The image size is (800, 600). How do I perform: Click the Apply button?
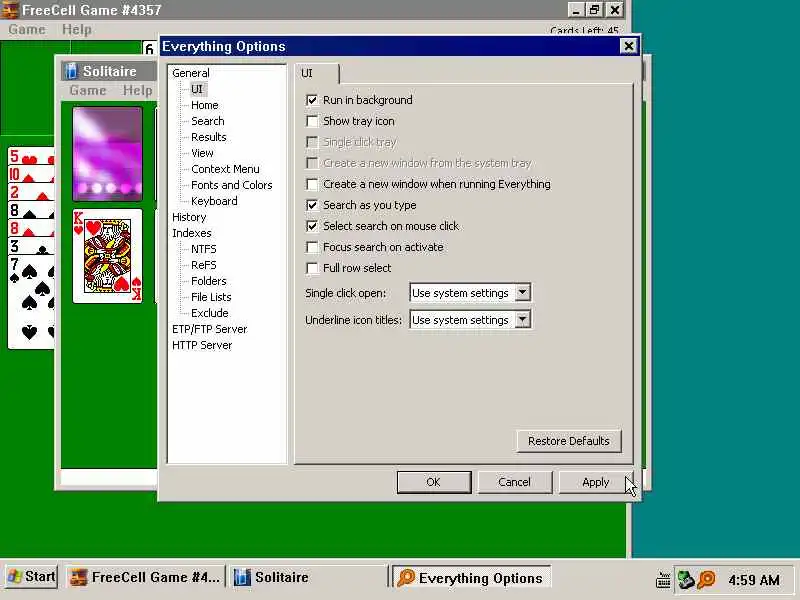click(x=595, y=482)
